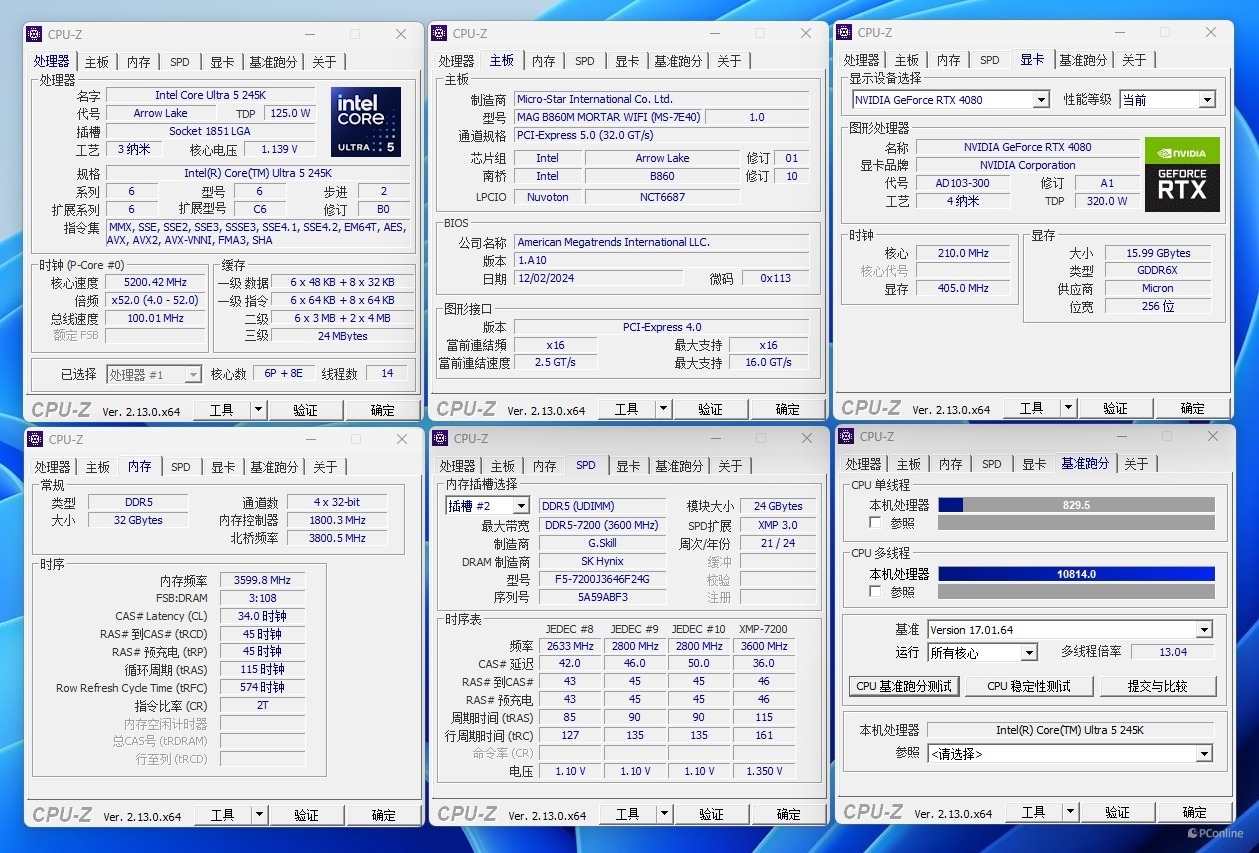Expand the 工具 arrow in the 显卡 window
The width and height of the screenshot is (1259, 853).
coord(1068,408)
